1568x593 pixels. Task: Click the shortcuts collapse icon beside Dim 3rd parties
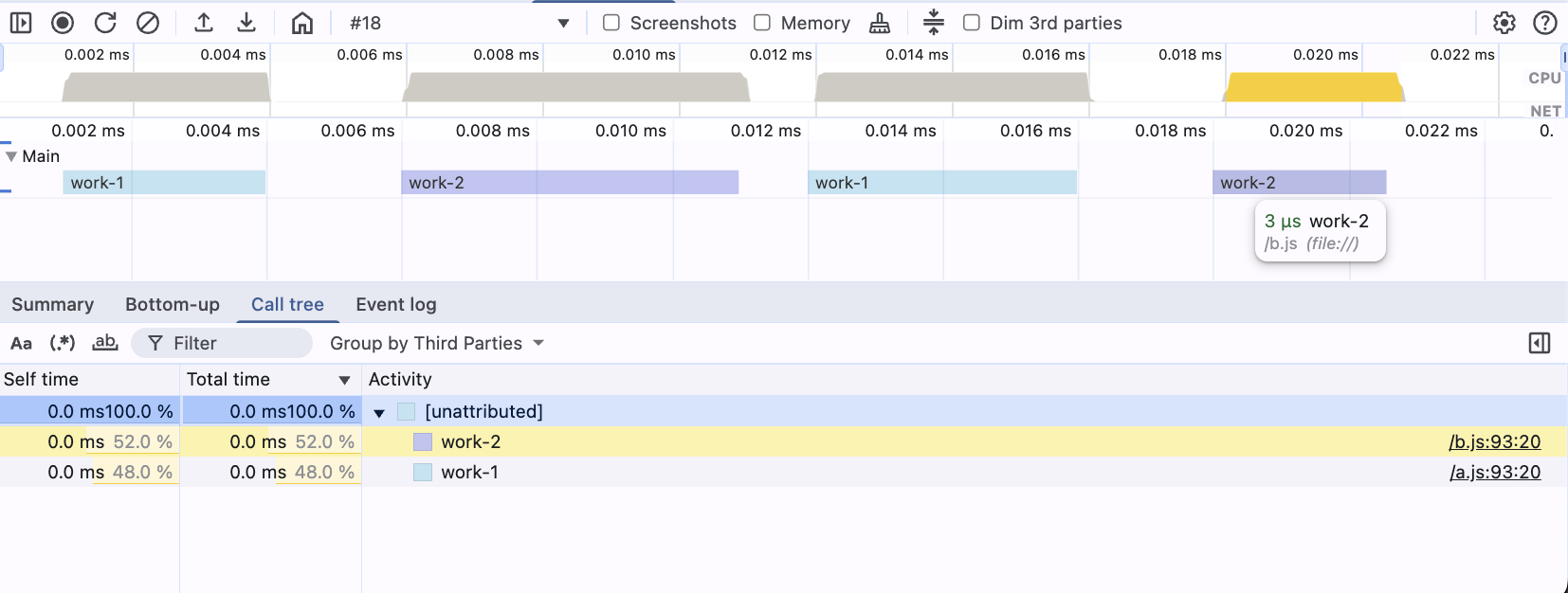tap(934, 23)
